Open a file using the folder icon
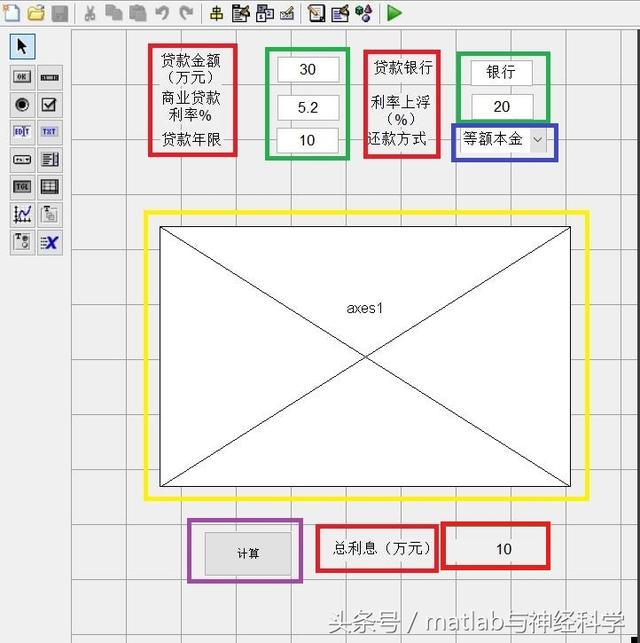 click(36, 13)
